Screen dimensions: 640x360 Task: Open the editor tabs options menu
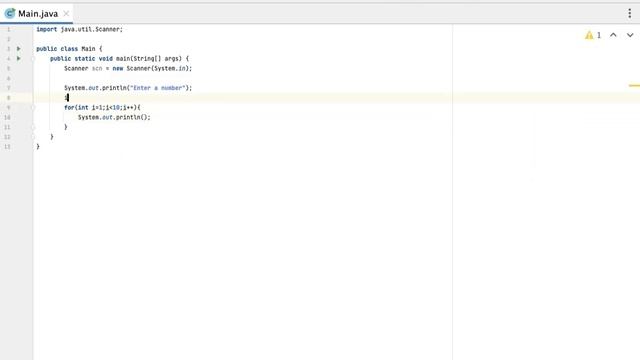tap(630, 13)
